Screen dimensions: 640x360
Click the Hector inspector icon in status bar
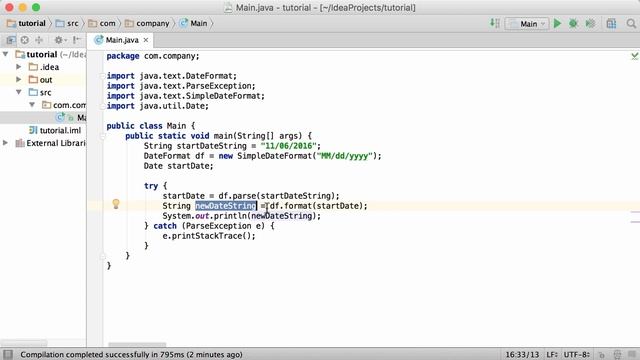[x=617, y=355]
